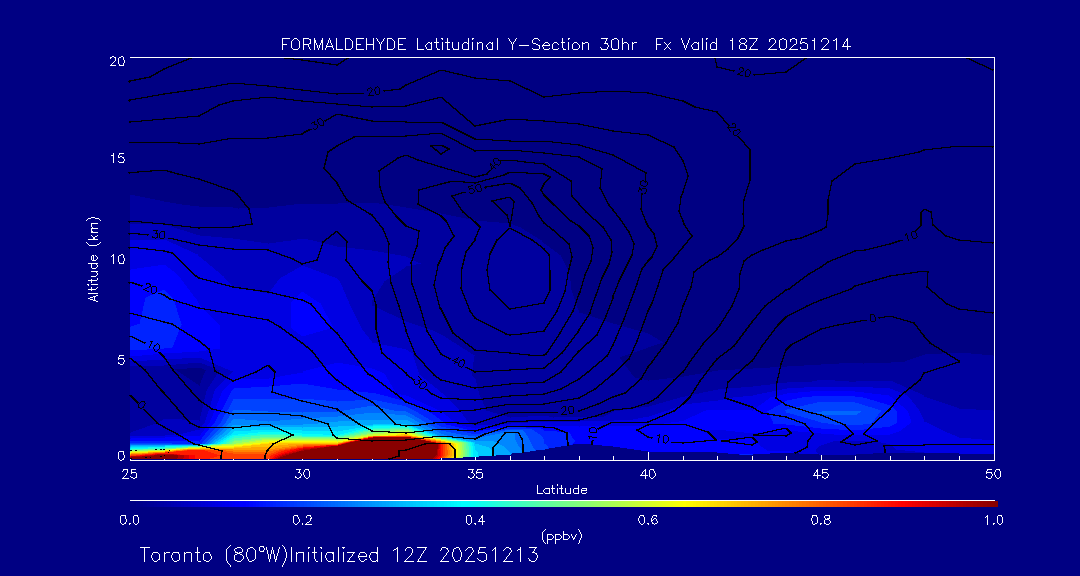Select latitude axis tick label 25
This screenshot has height=576, width=1080.
[x=129, y=473]
